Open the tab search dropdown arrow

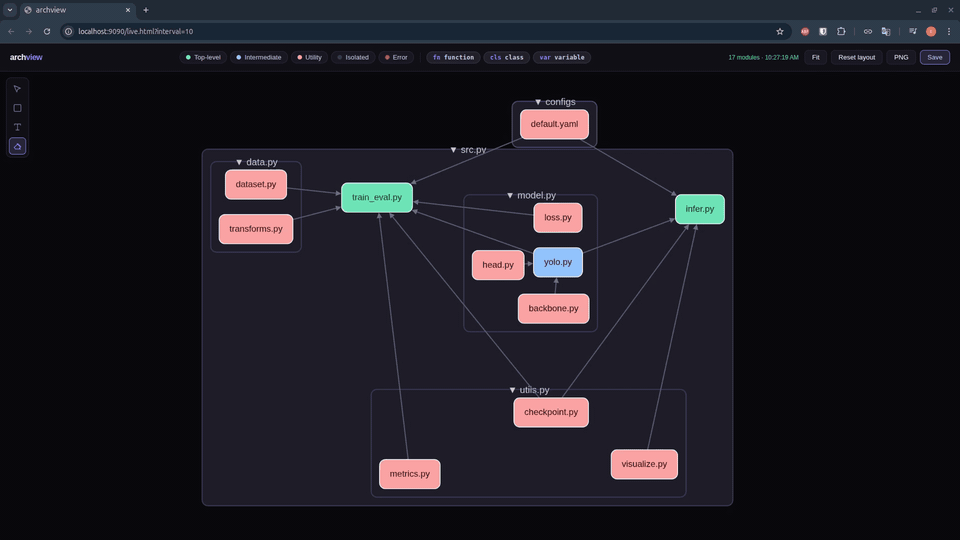tap(10, 10)
